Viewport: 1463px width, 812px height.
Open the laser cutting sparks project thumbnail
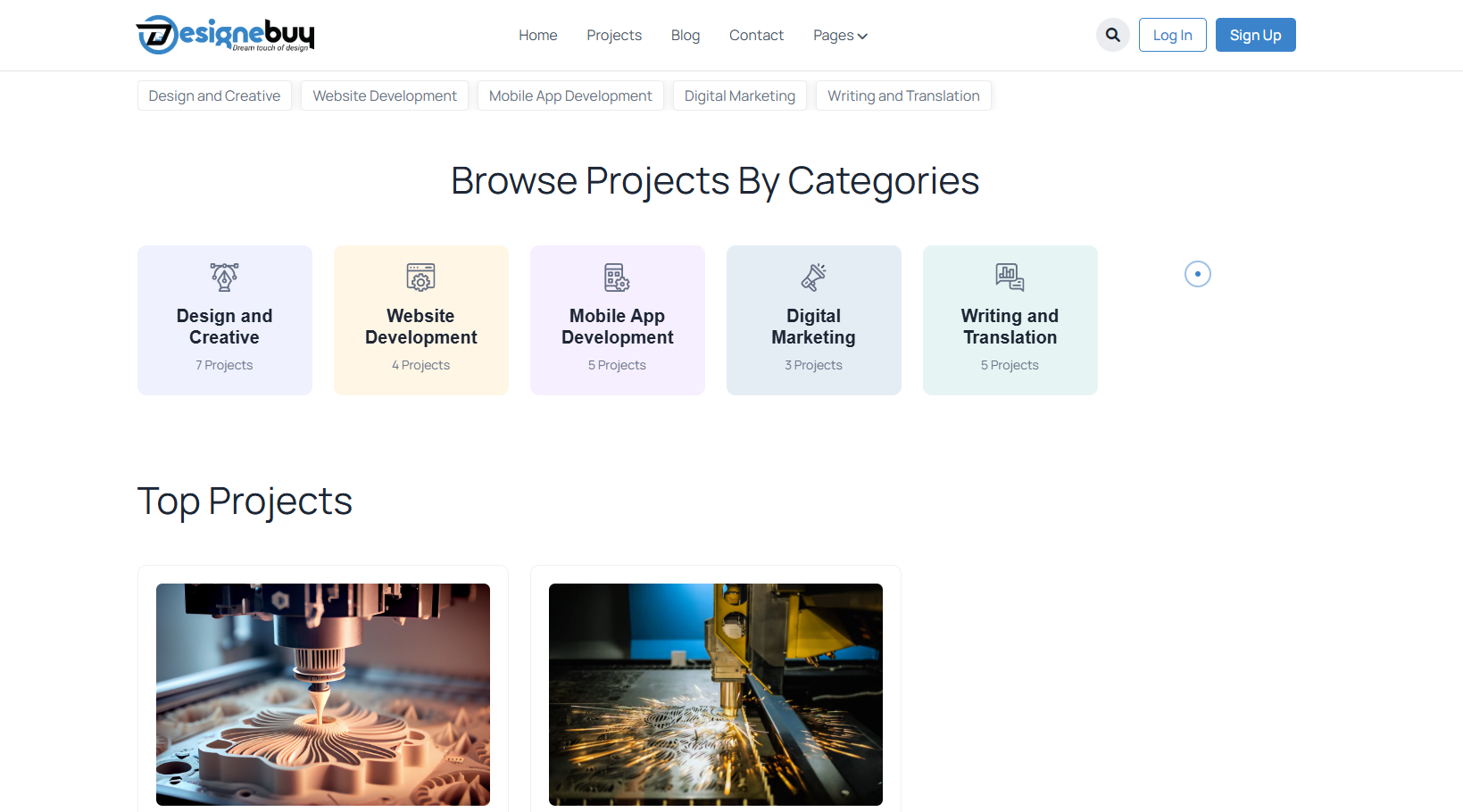pos(716,694)
